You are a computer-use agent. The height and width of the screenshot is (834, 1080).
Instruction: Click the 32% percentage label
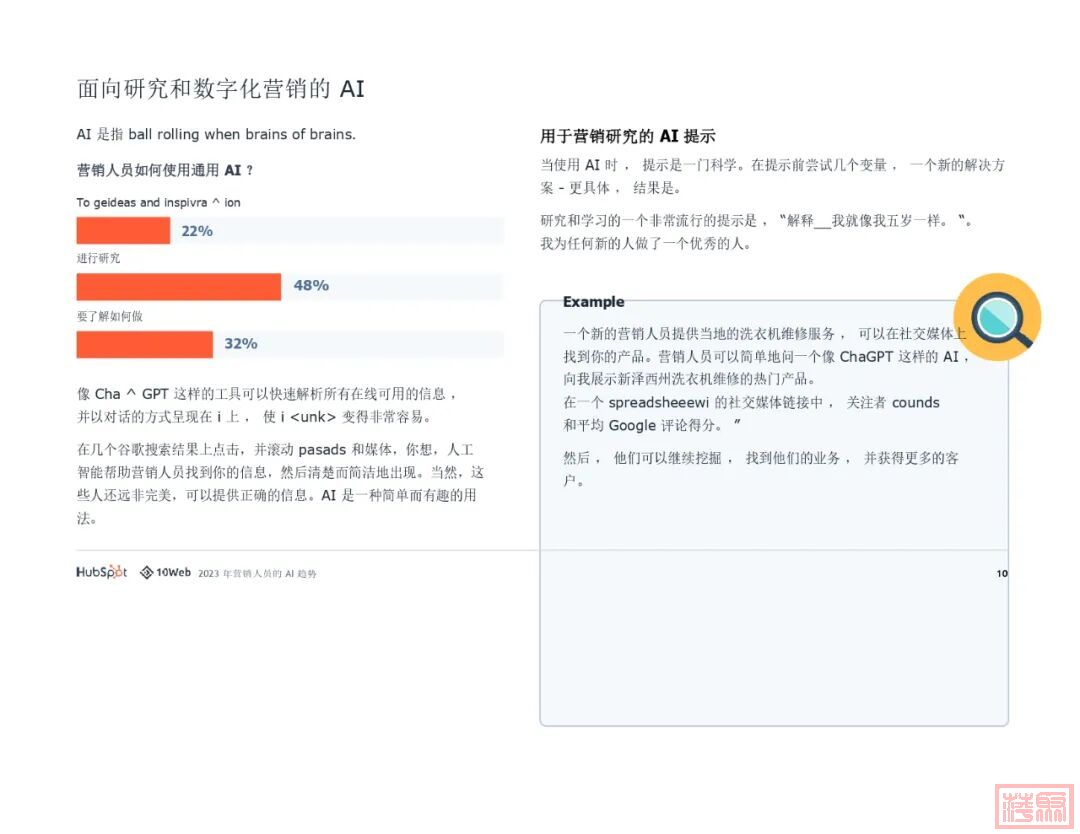tap(241, 344)
